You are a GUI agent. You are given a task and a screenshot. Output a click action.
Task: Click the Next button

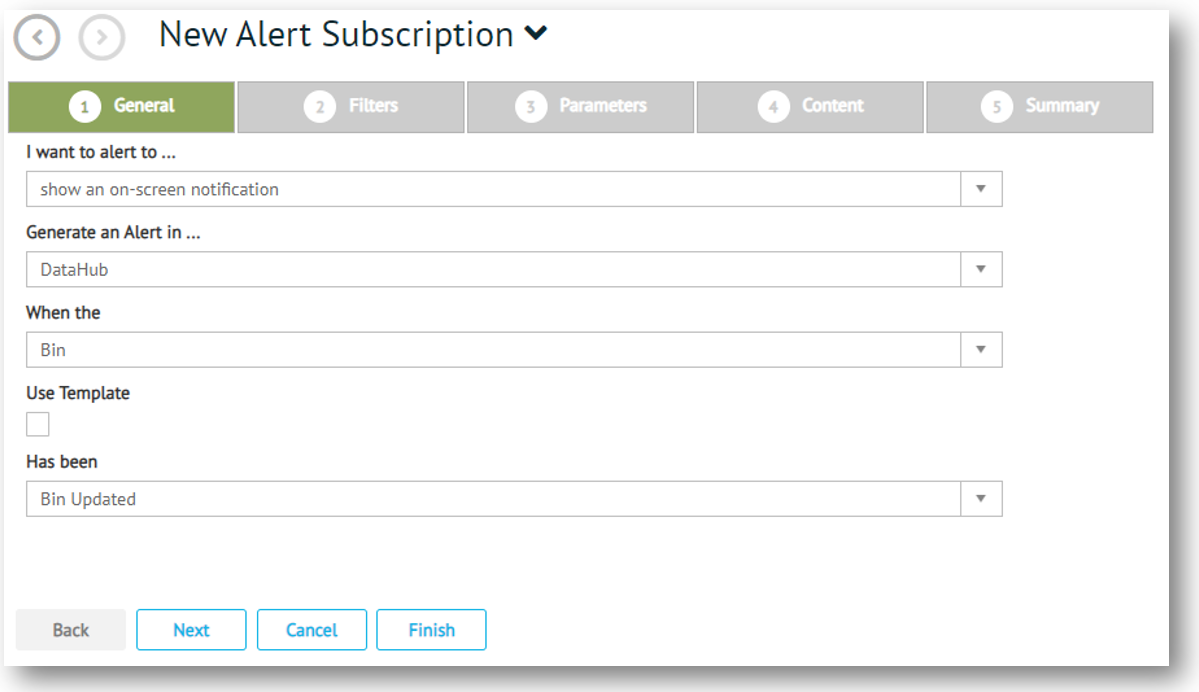pos(191,630)
